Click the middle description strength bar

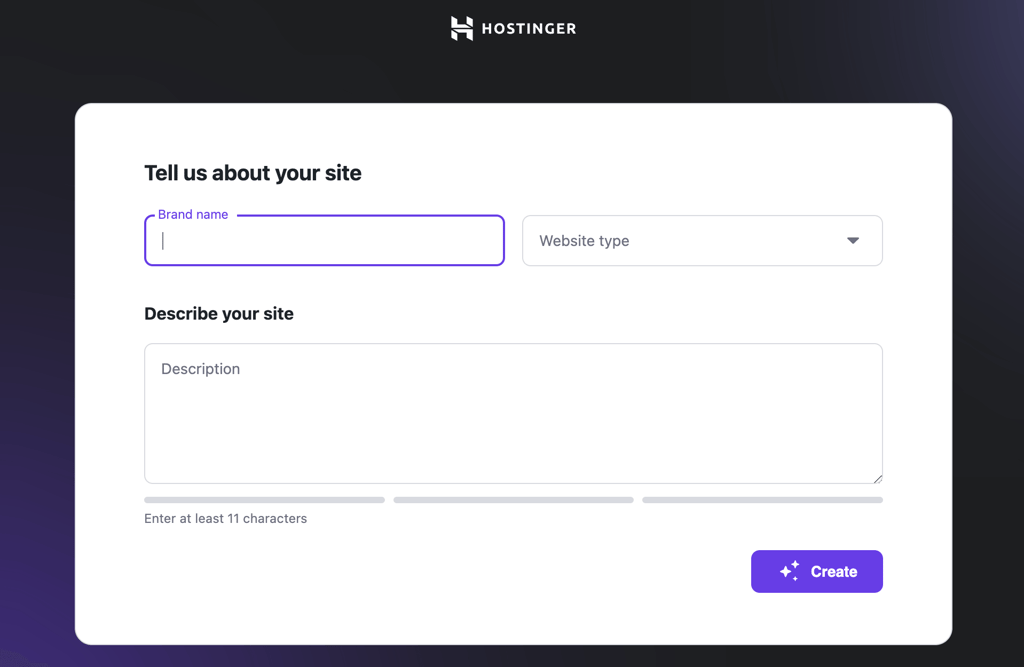coord(513,500)
